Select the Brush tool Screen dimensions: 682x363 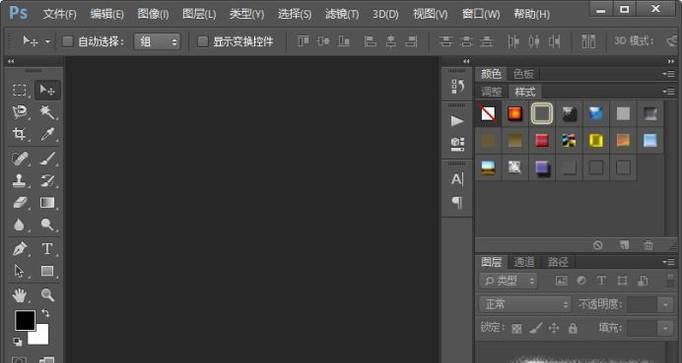(47, 159)
